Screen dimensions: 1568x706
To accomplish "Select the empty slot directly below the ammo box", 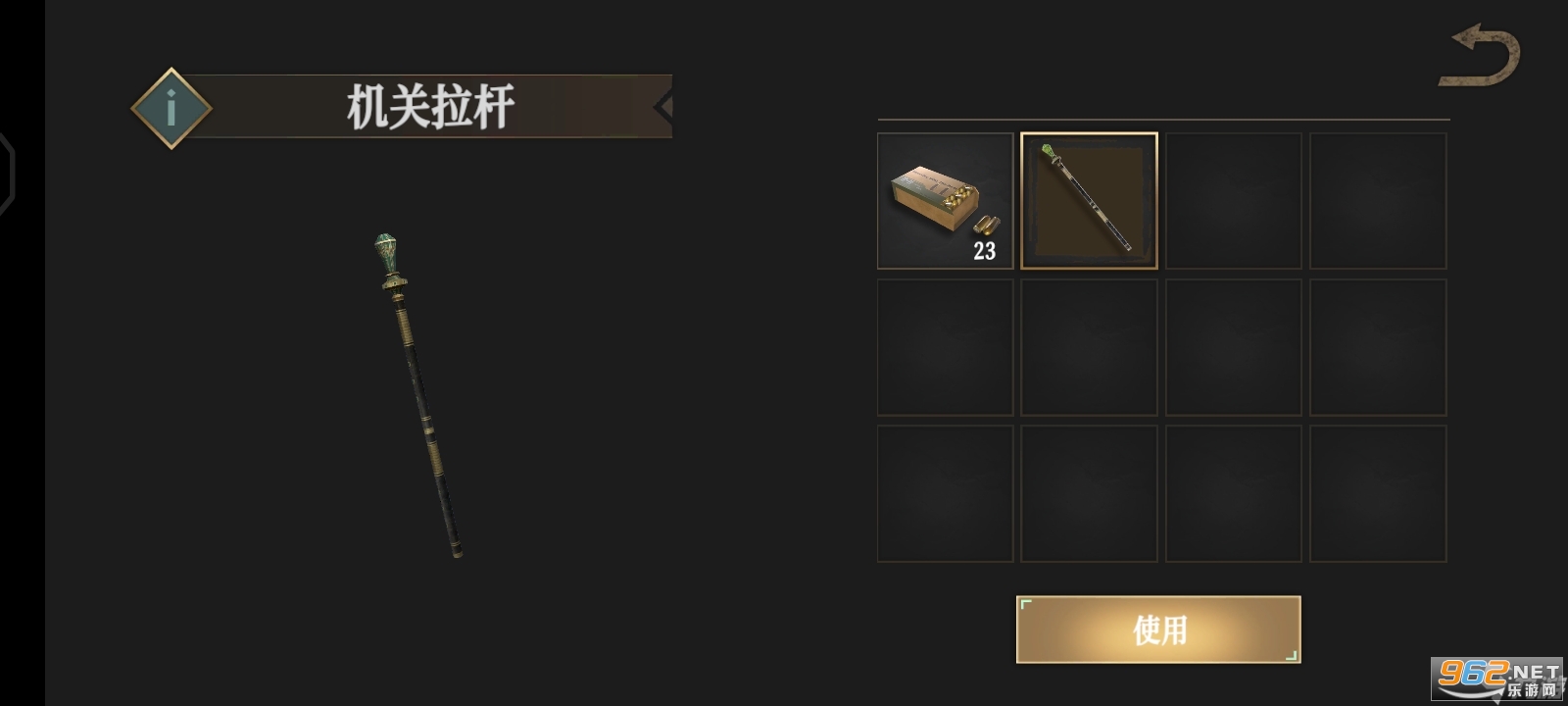I will (x=945, y=347).
